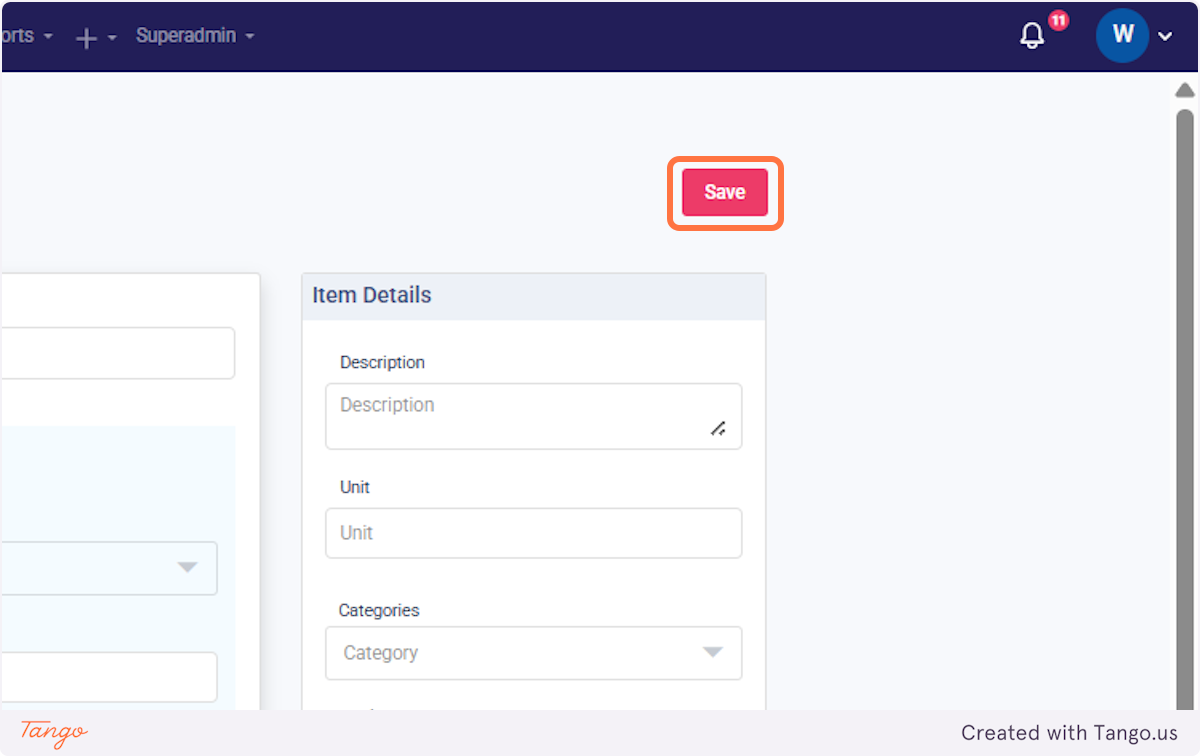Viewport: 1200px width, 756px height.
Task: Click the red Save button
Action: click(x=724, y=192)
